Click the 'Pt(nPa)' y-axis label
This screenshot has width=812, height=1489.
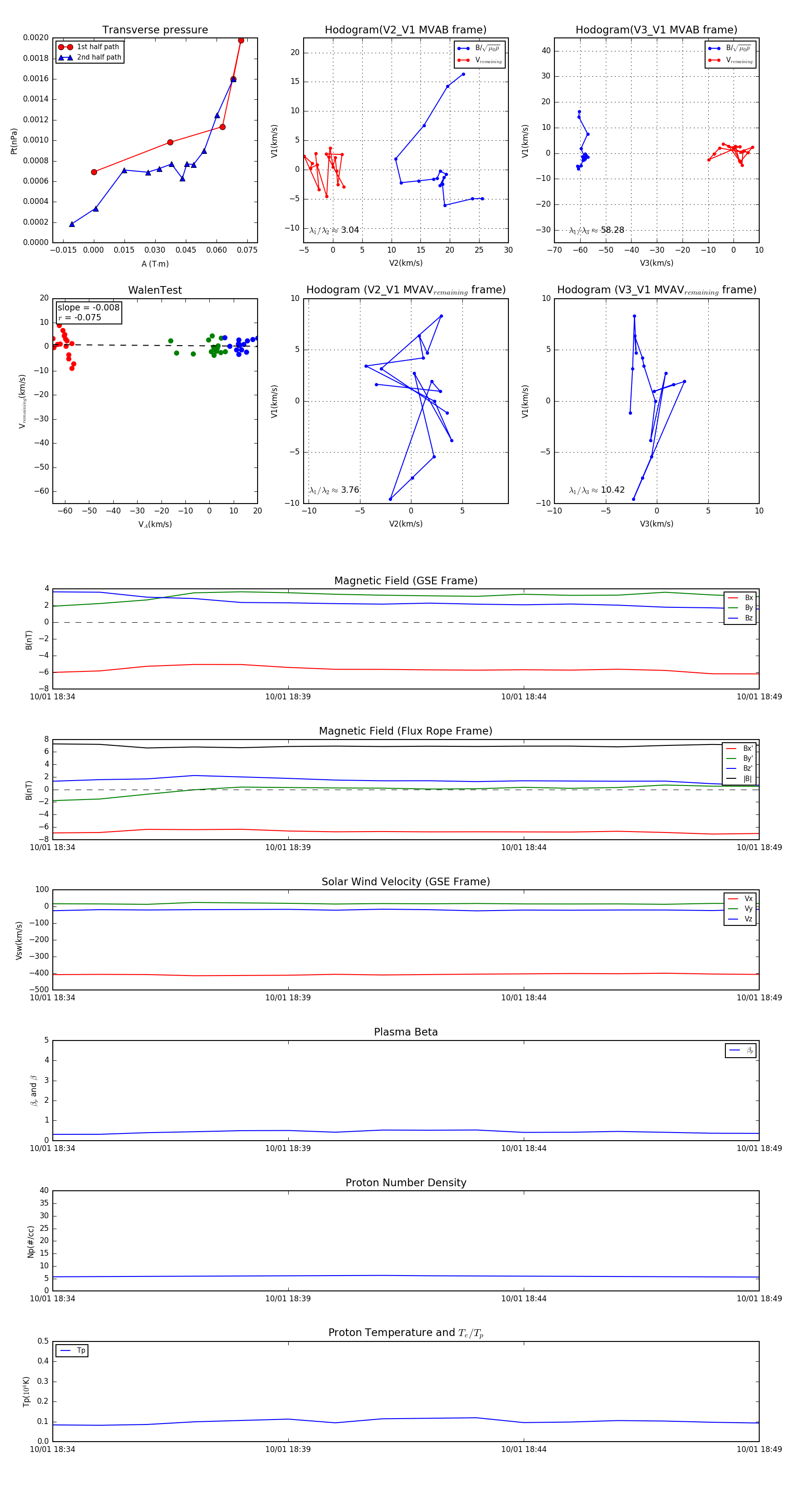(x=14, y=140)
